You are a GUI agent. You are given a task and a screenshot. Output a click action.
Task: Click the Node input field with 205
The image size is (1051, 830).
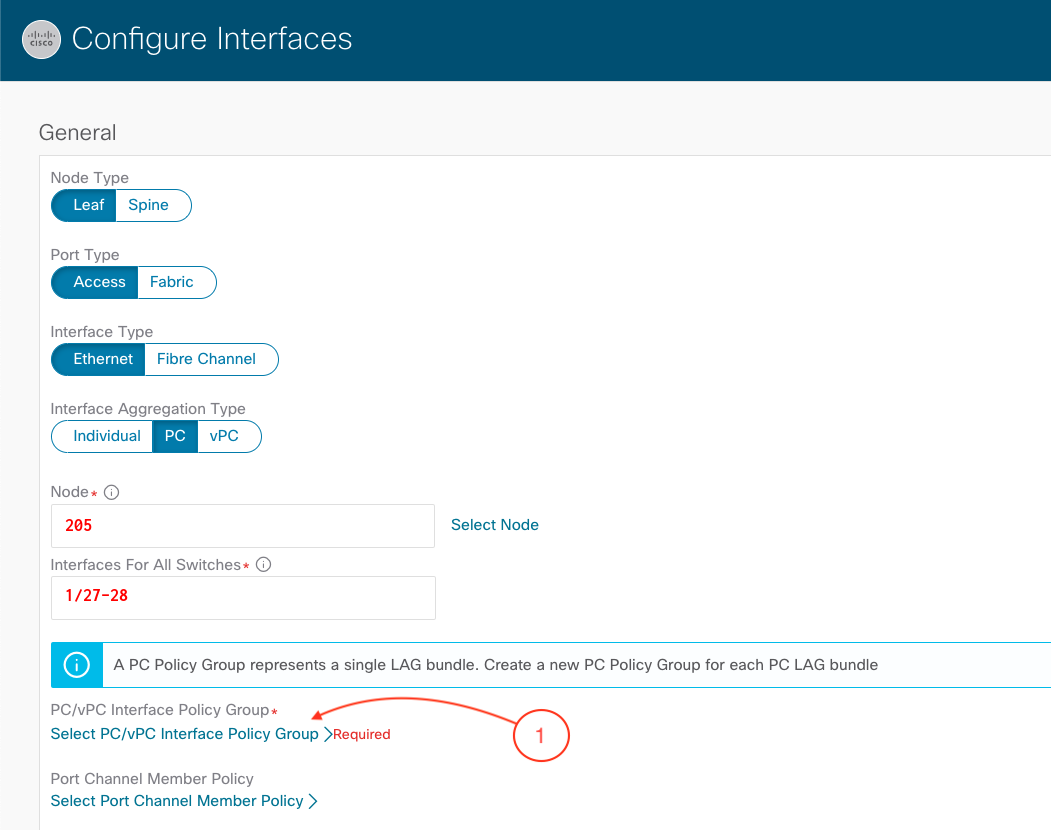click(x=242, y=526)
